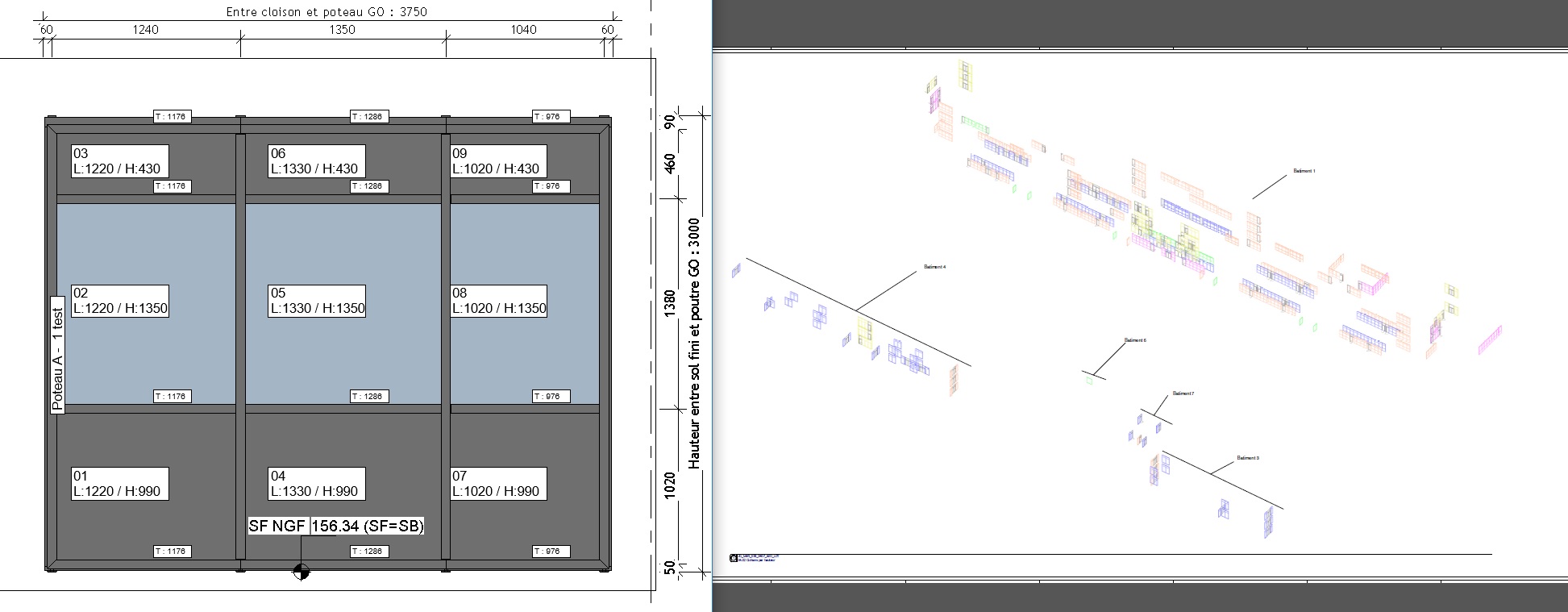Click panel tag 09 L:1020 / H:430

click(x=497, y=161)
